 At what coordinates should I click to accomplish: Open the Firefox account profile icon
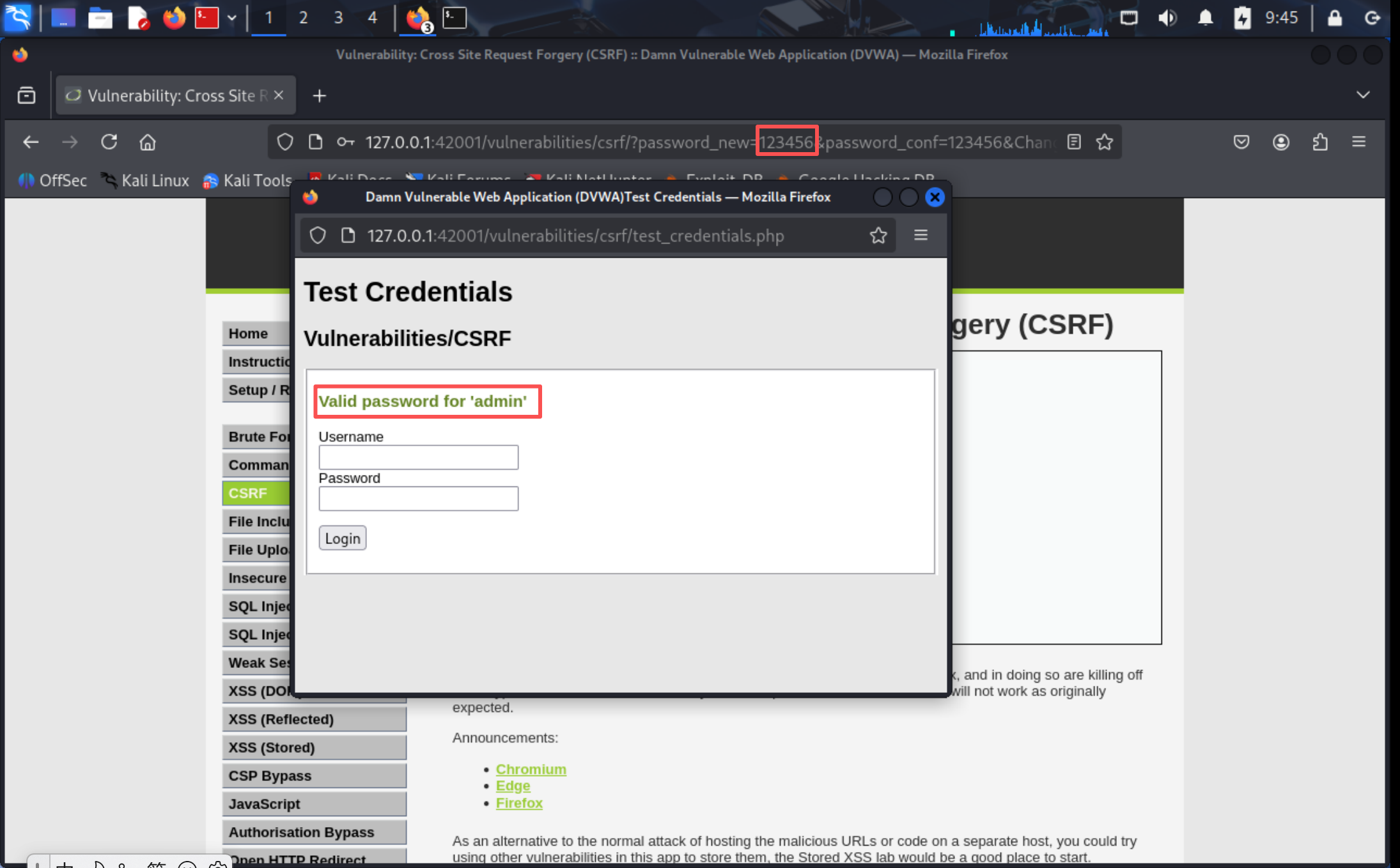click(1281, 142)
